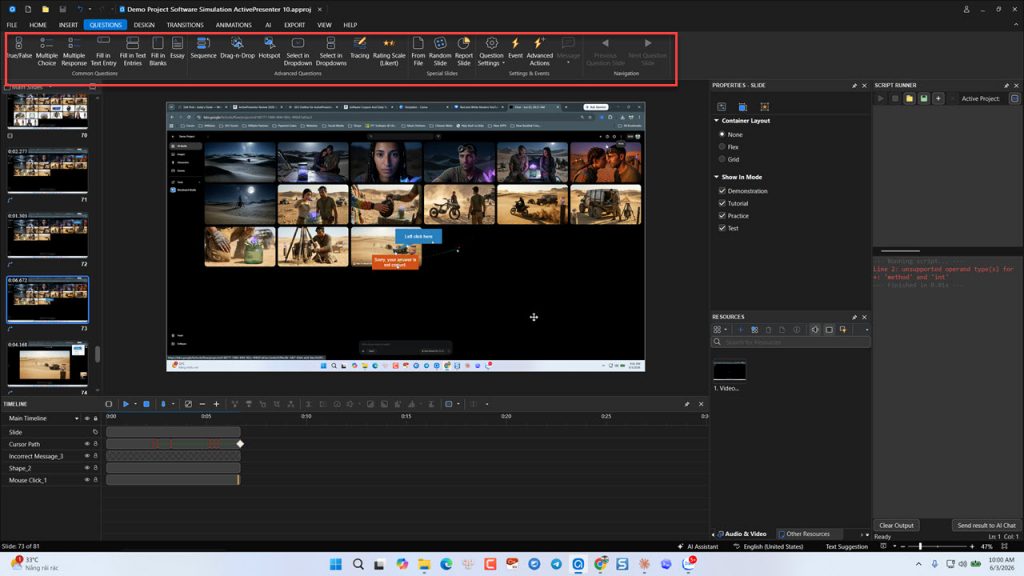Insert a Tracing question
The height and width of the screenshot is (576, 1024).
[359, 48]
